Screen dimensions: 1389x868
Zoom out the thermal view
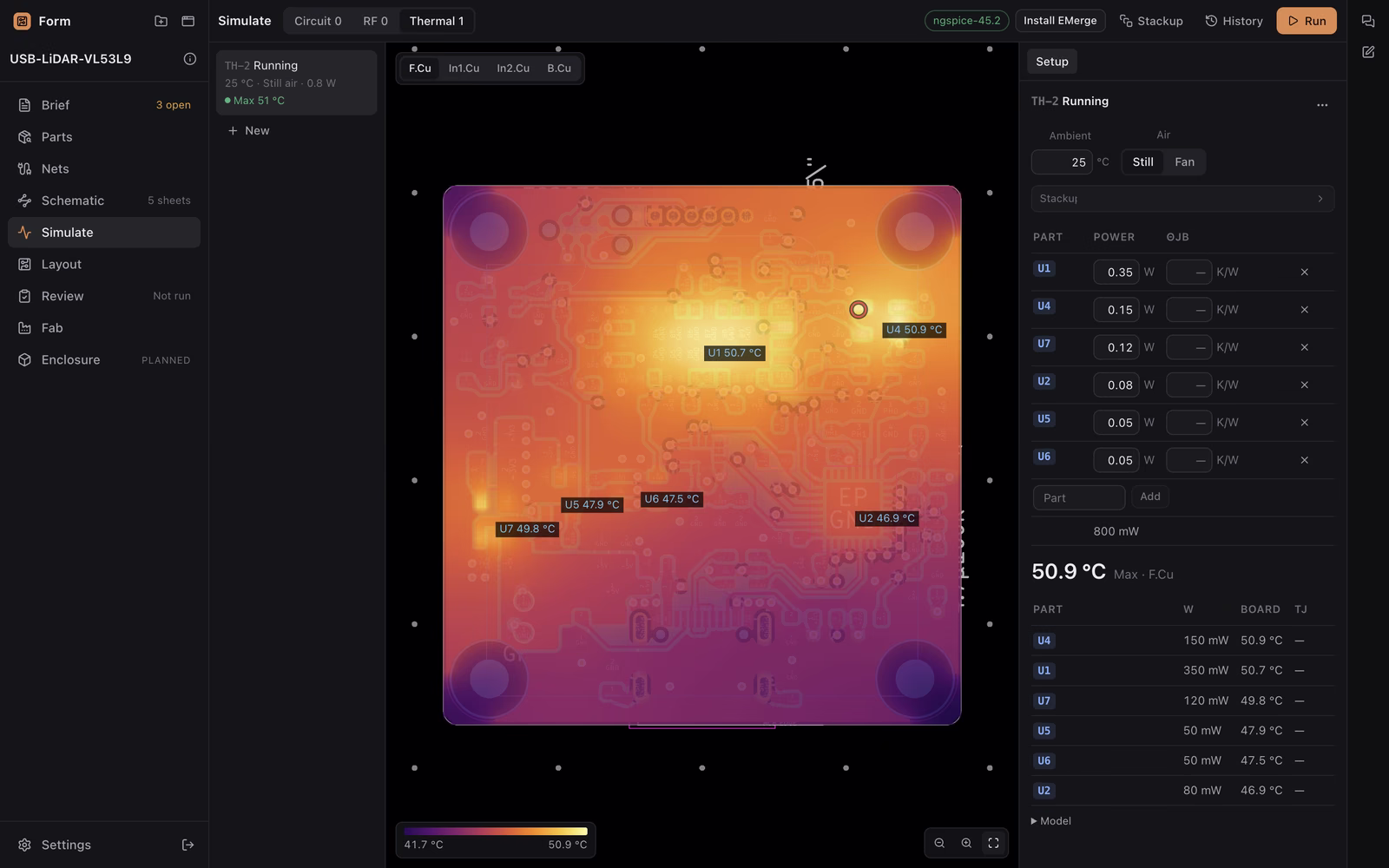(x=939, y=843)
